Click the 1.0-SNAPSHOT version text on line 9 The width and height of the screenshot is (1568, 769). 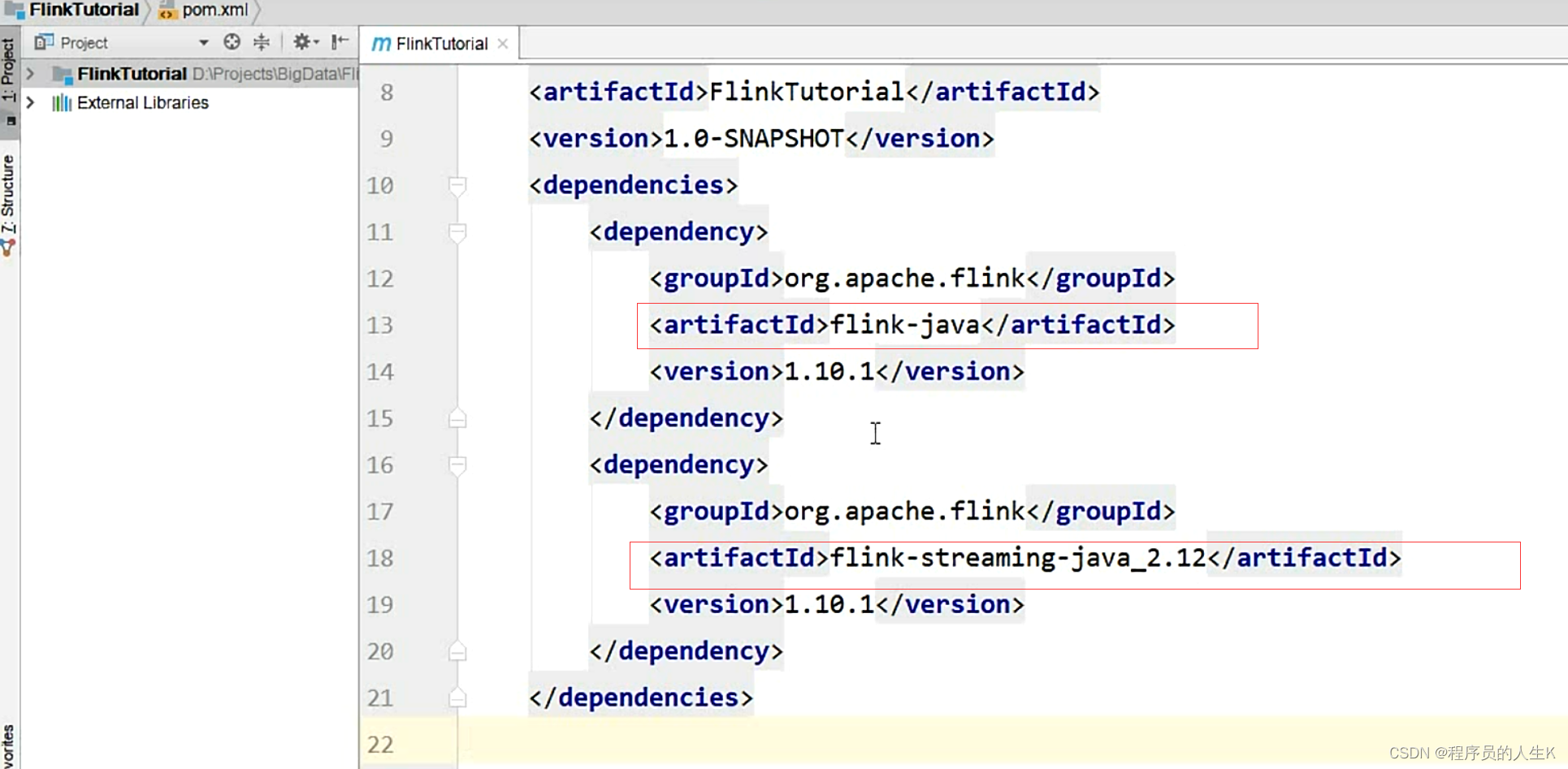754,138
